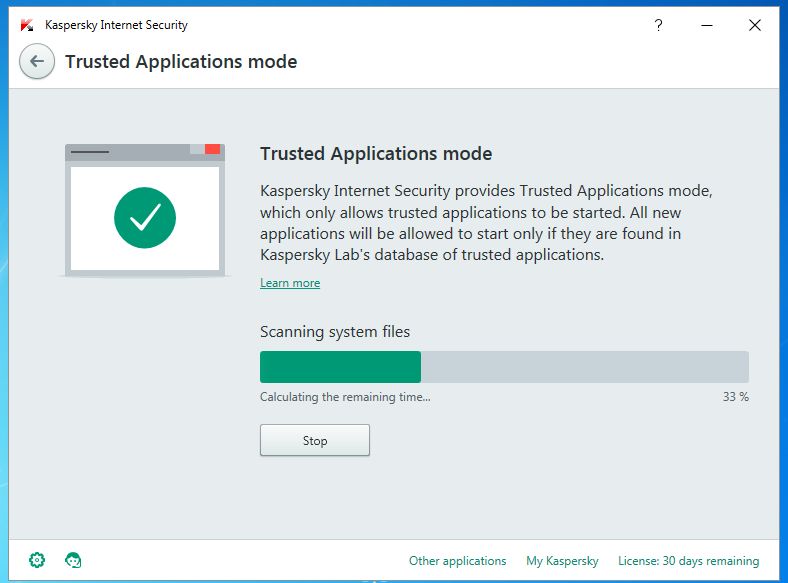This screenshot has height=583, width=788.
Task: Click the 33 % progress value
Action: [x=735, y=397]
